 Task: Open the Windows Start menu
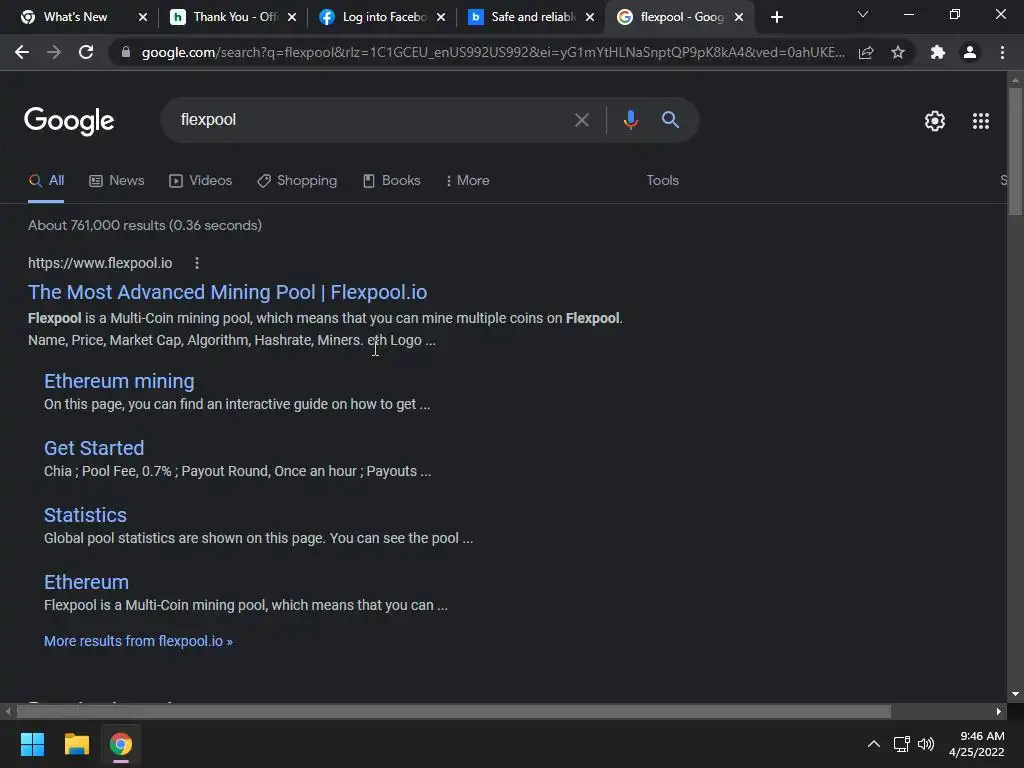click(32, 744)
